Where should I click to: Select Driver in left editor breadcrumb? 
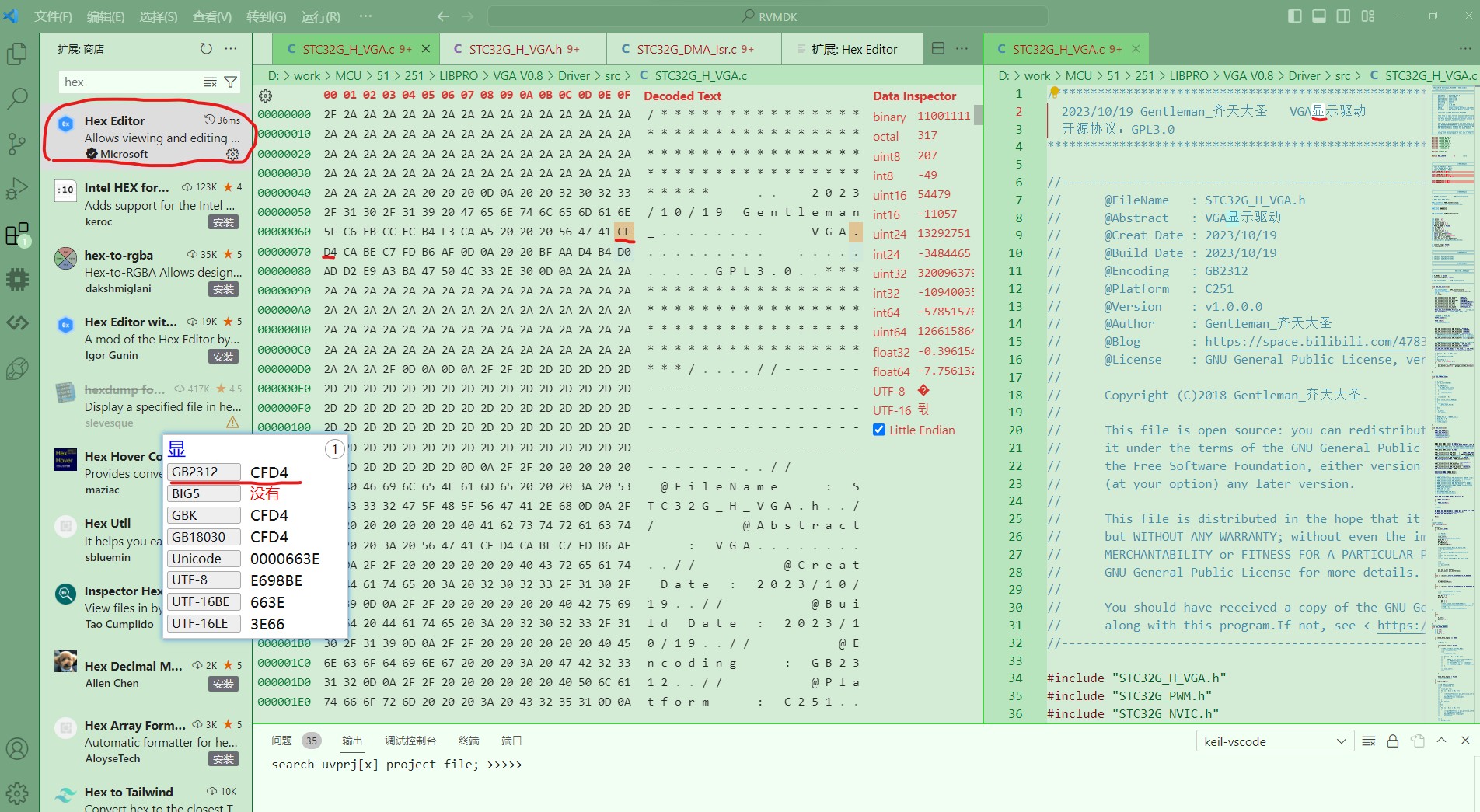click(x=574, y=75)
